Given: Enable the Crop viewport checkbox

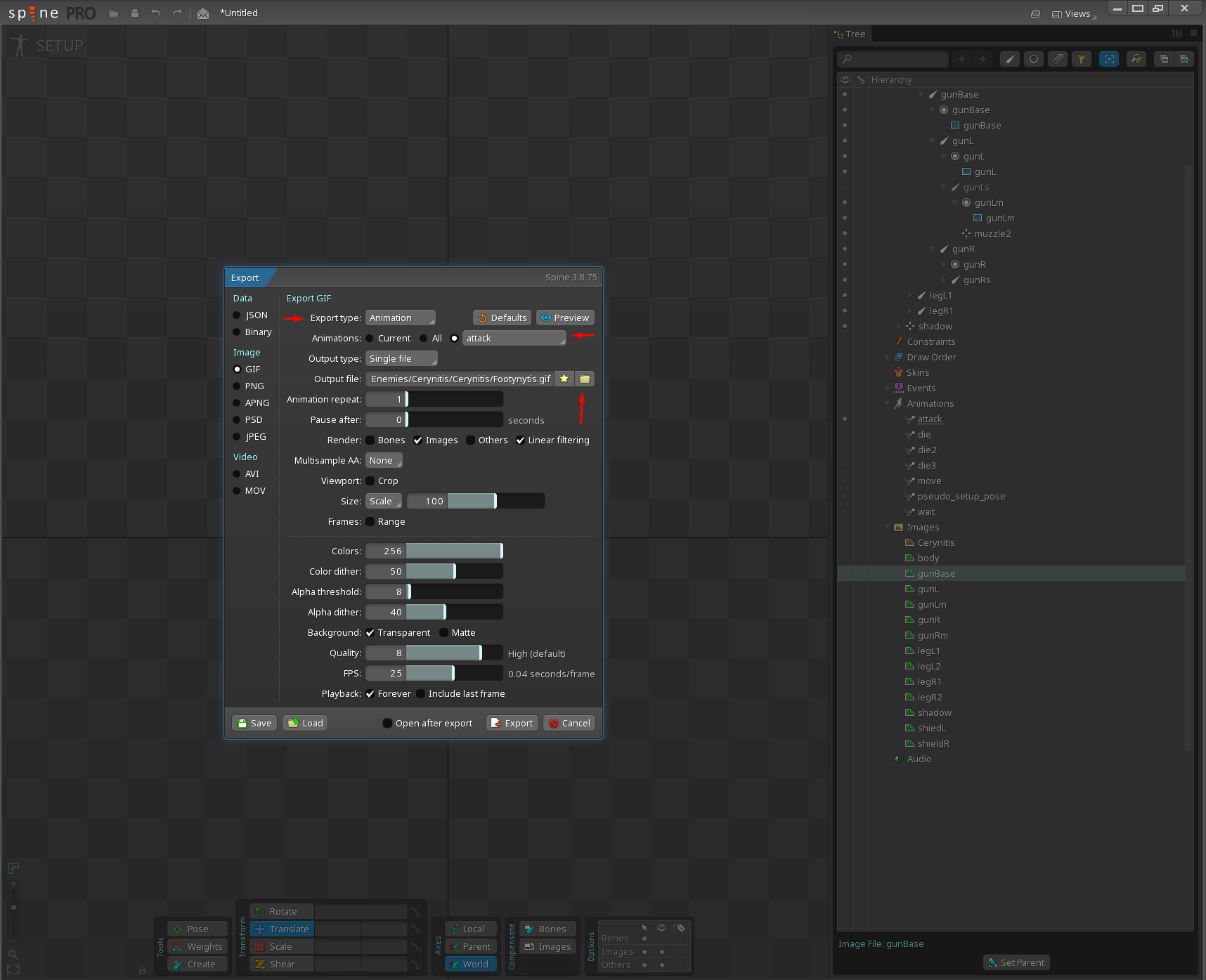Looking at the screenshot, I should pyautogui.click(x=370, y=481).
